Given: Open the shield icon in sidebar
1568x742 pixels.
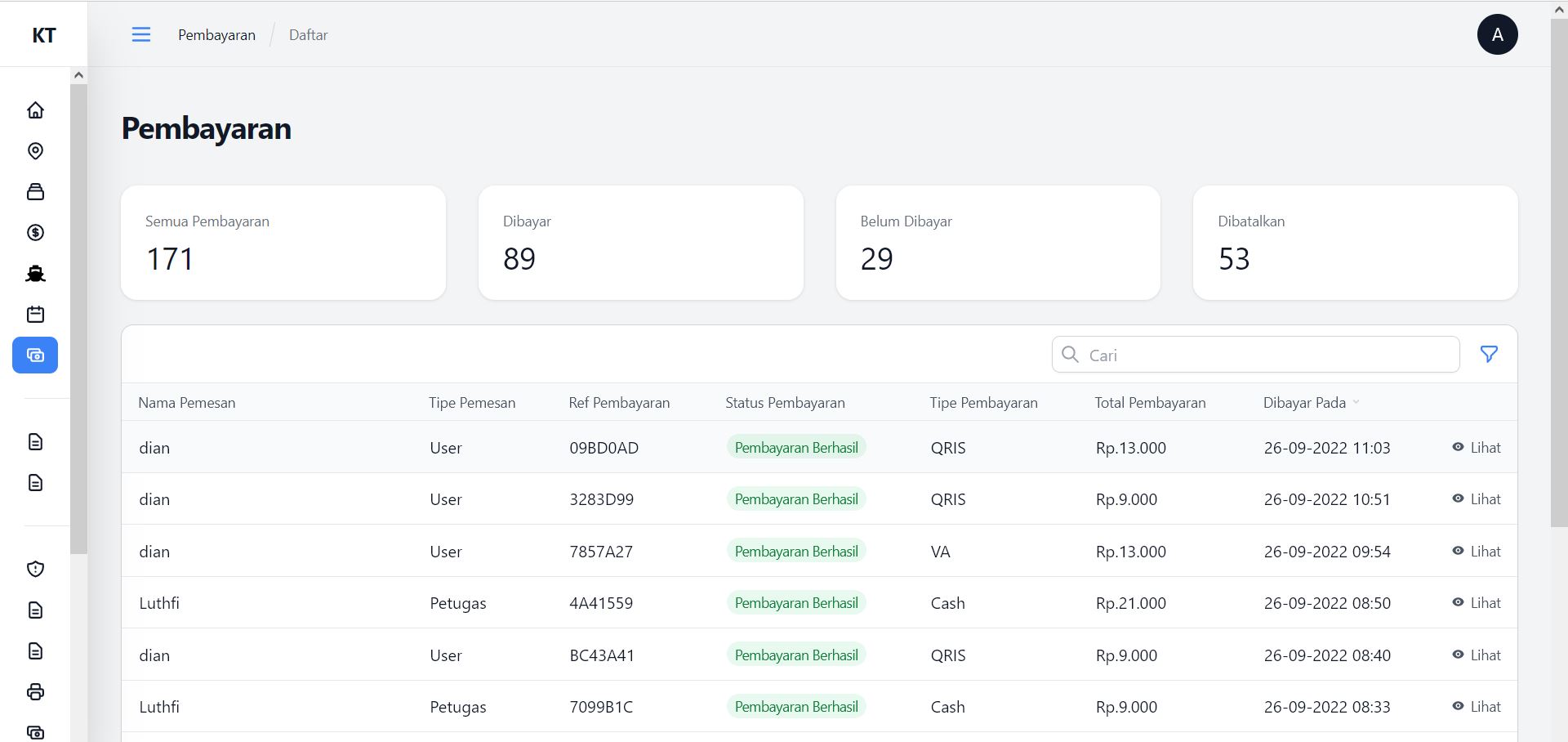Looking at the screenshot, I should pyautogui.click(x=35, y=570).
